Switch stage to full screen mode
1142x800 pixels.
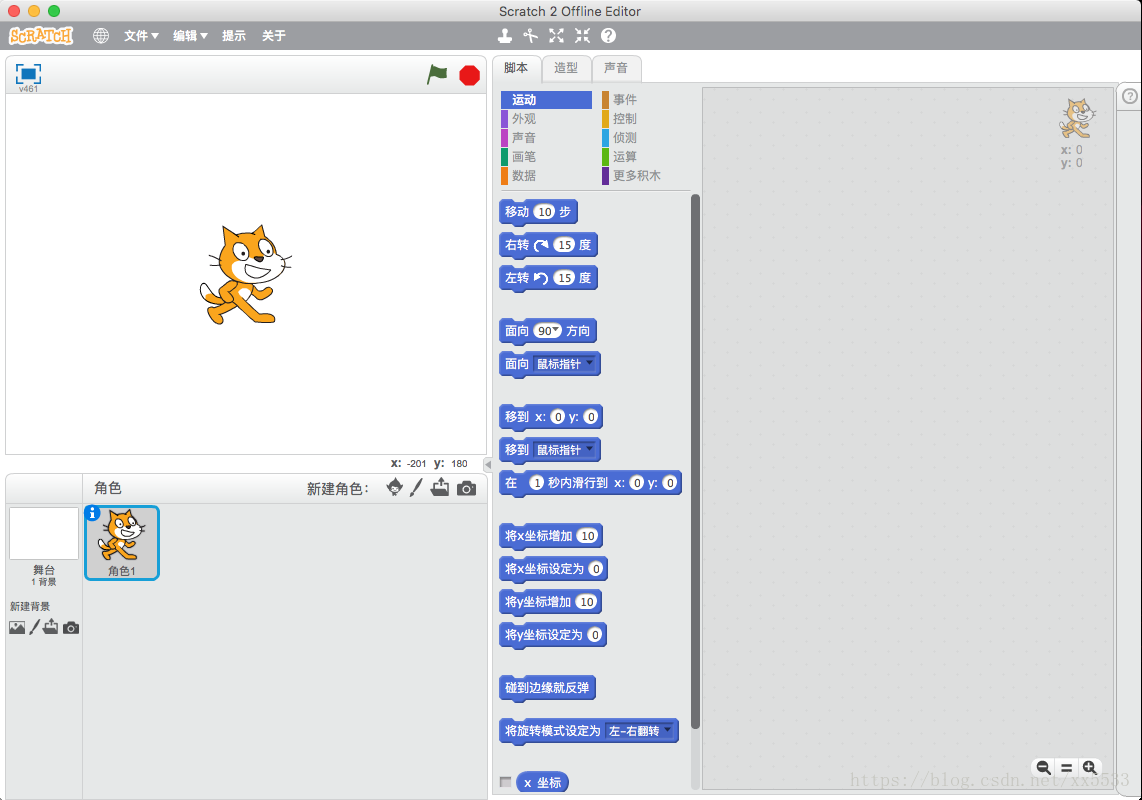click(28, 74)
